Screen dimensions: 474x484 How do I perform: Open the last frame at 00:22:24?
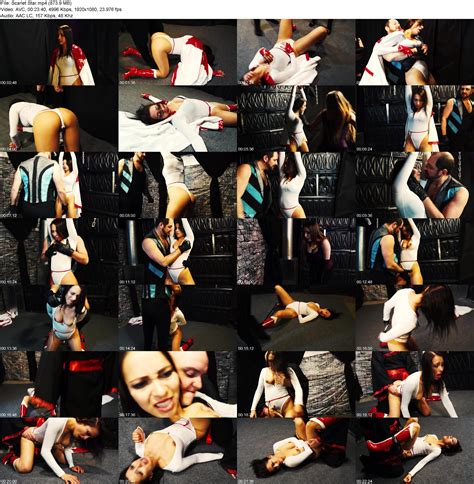pos(415,451)
